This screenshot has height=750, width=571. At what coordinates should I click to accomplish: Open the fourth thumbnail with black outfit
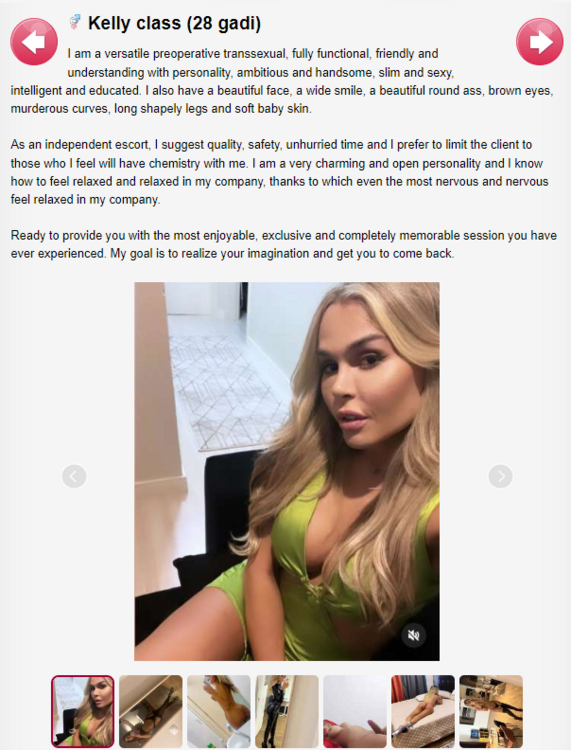coord(287,711)
